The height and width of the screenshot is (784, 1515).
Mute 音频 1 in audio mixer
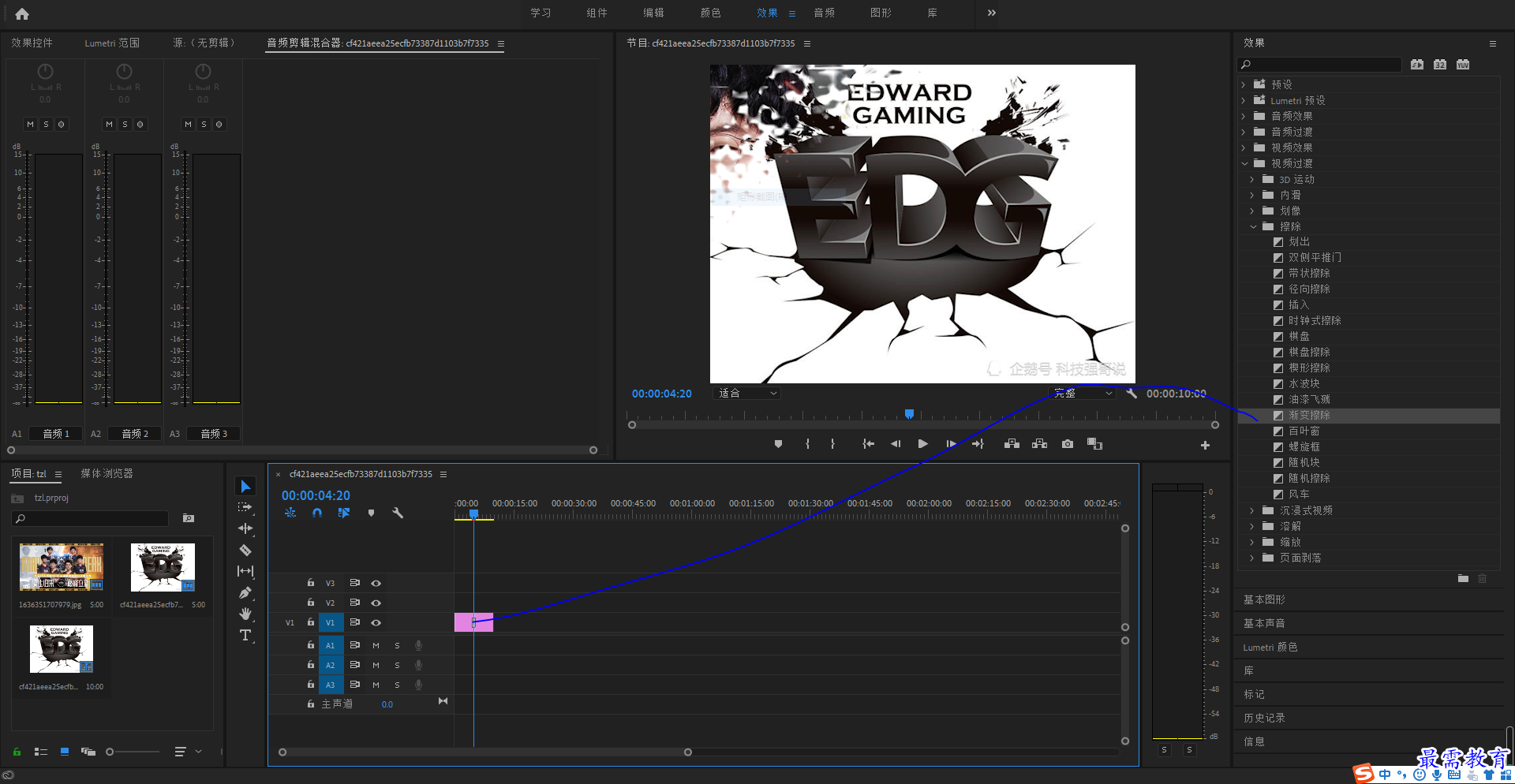(x=30, y=124)
